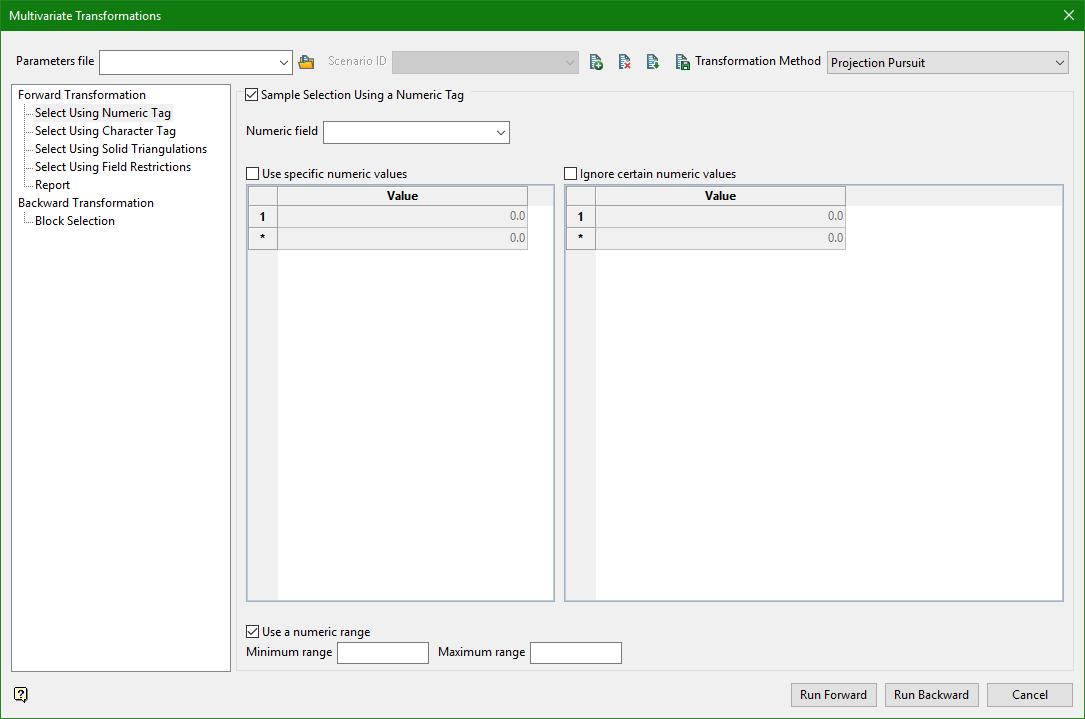1085x719 pixels.
Task: Open the help icon at bottom left
Action: 20,694
